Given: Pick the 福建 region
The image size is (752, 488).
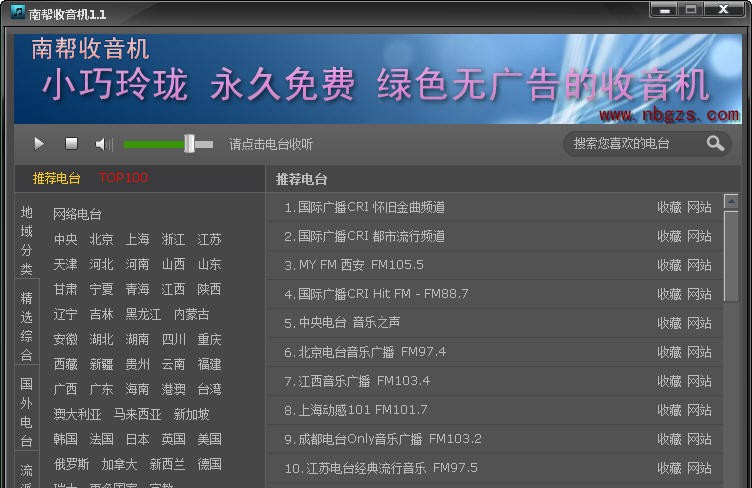Looking at the screenshot, I should (209, 364).
